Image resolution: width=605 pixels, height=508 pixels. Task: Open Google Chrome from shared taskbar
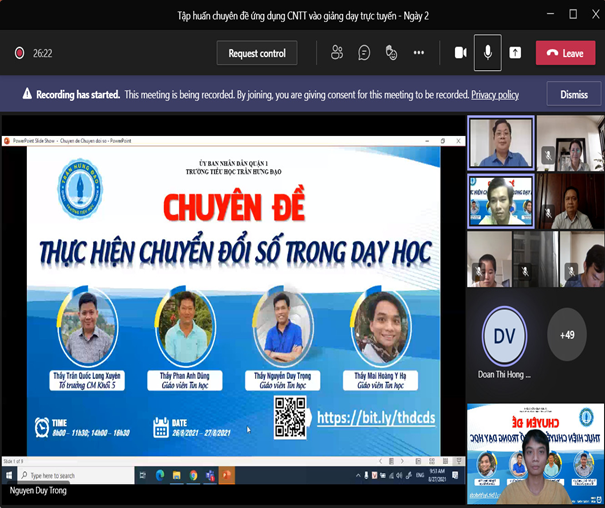pyautogui.click(x=193, y=476)
